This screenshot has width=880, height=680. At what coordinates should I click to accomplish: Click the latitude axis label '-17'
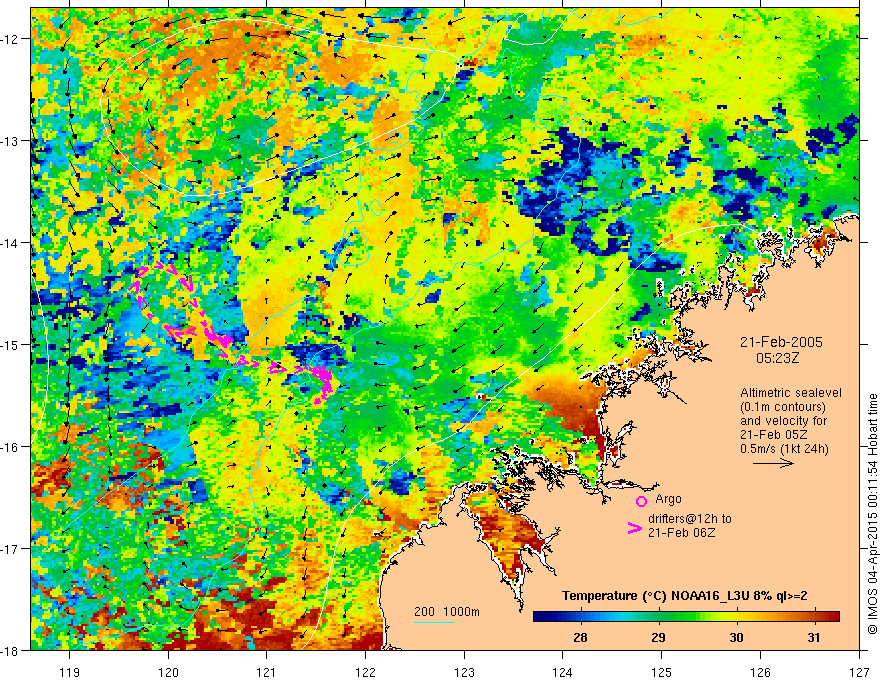(9, 548)
